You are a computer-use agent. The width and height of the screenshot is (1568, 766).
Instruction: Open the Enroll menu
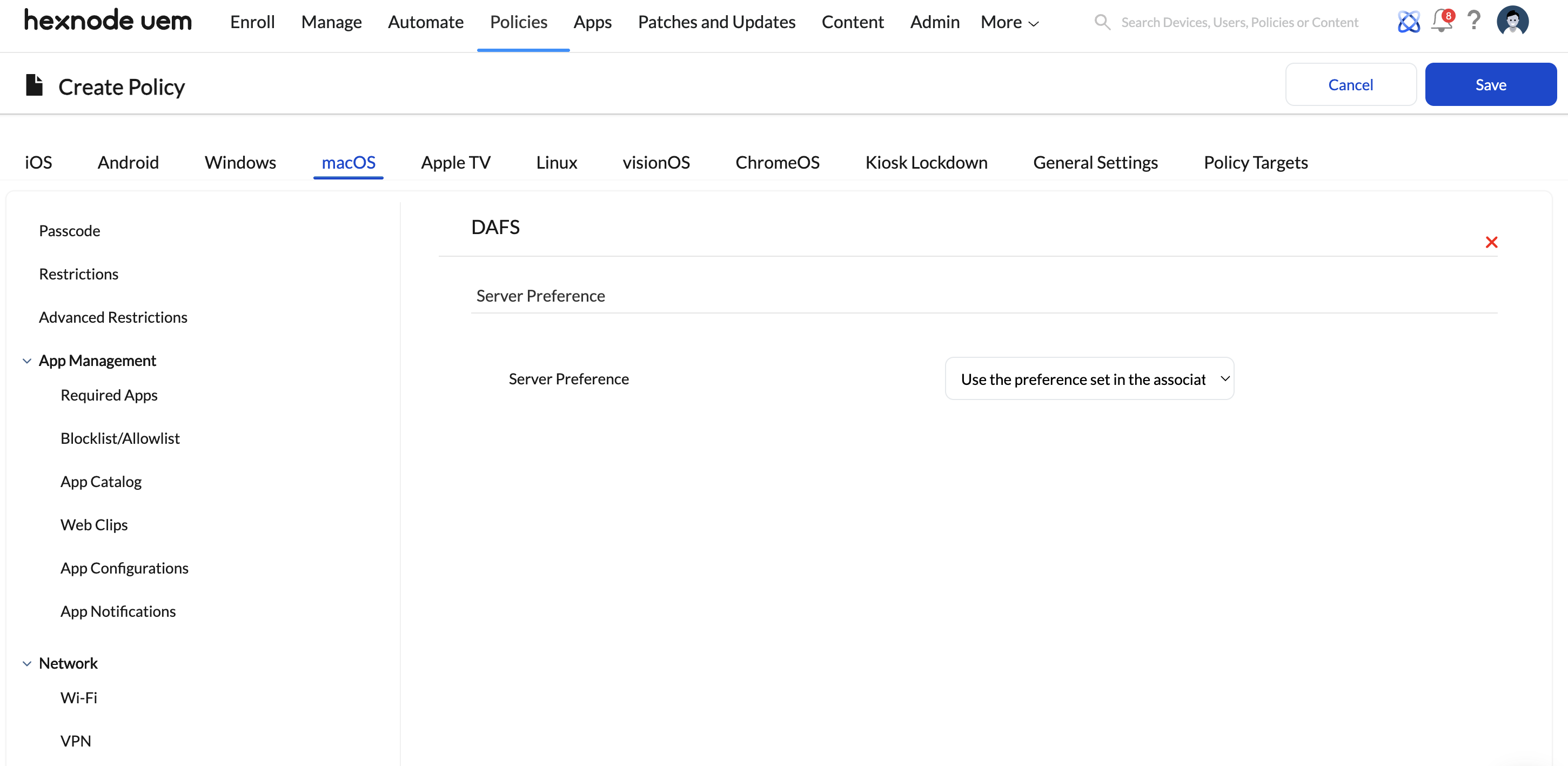252,23
